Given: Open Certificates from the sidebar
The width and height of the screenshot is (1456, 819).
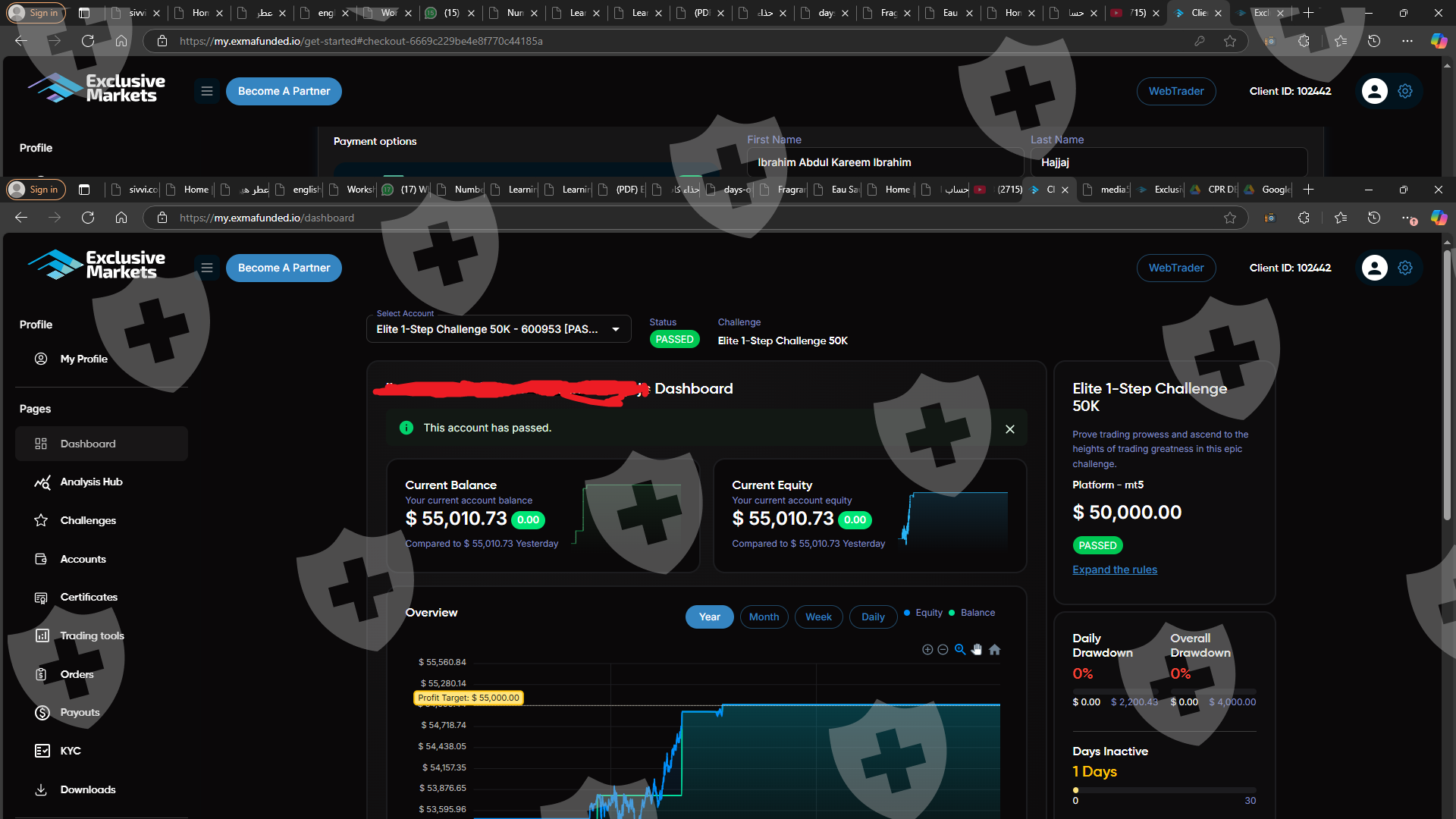Looking at the screenshot, I should pyautogui.click(x=89, y=597).
